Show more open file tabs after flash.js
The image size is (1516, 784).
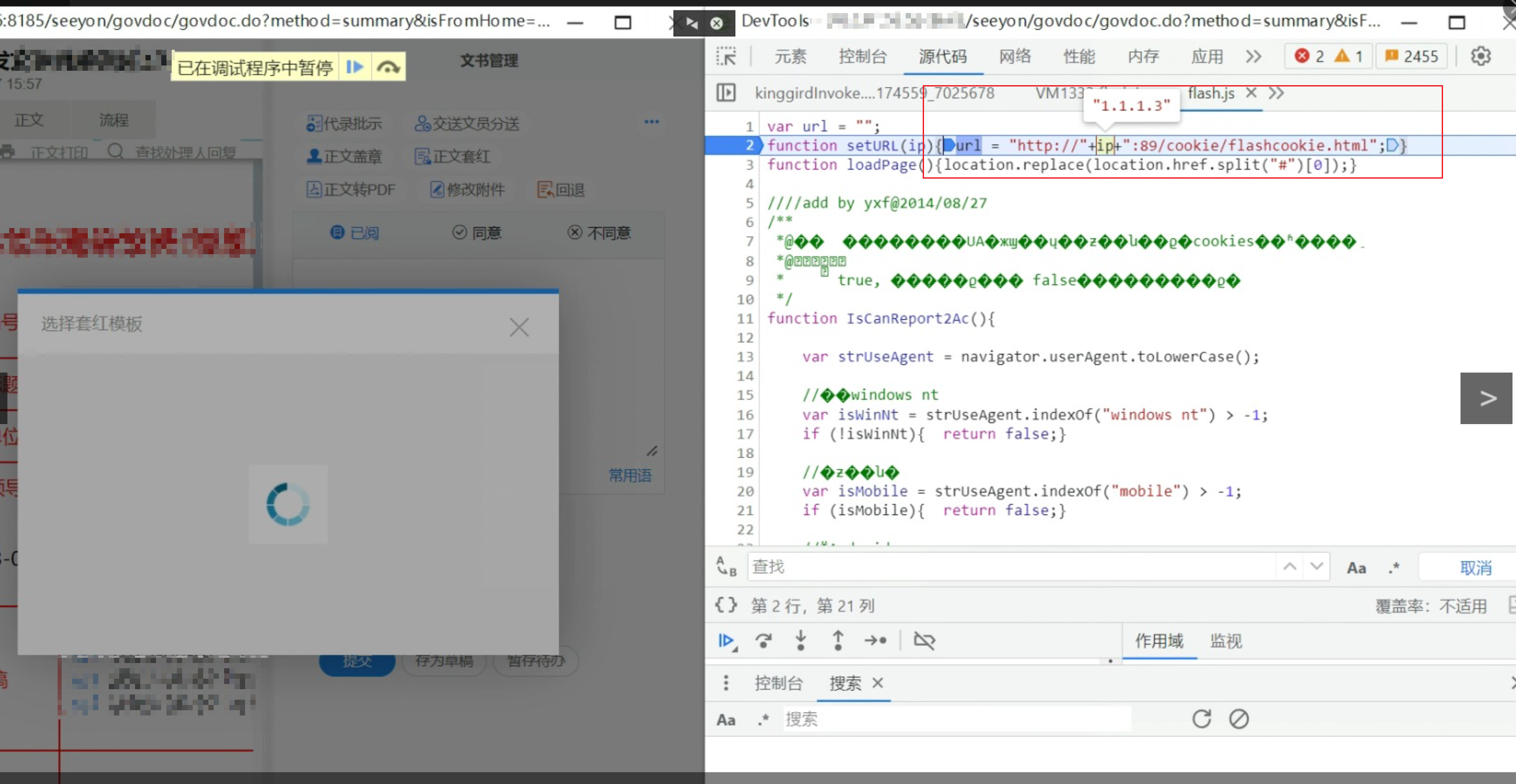tap(1276, 93)
